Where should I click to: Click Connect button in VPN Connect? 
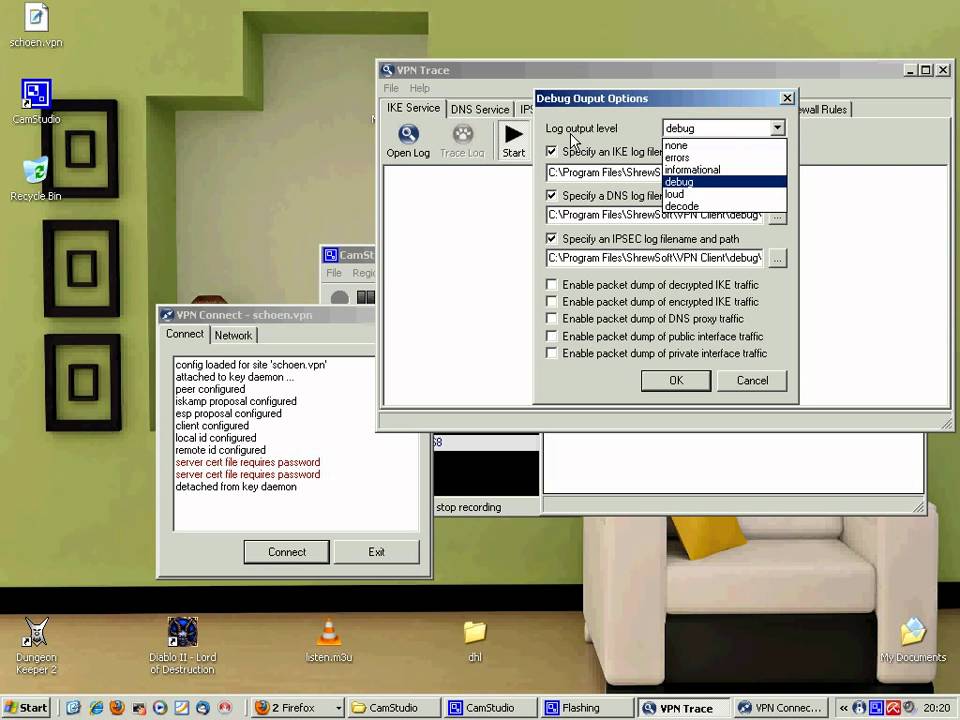(x=287, y=552)
